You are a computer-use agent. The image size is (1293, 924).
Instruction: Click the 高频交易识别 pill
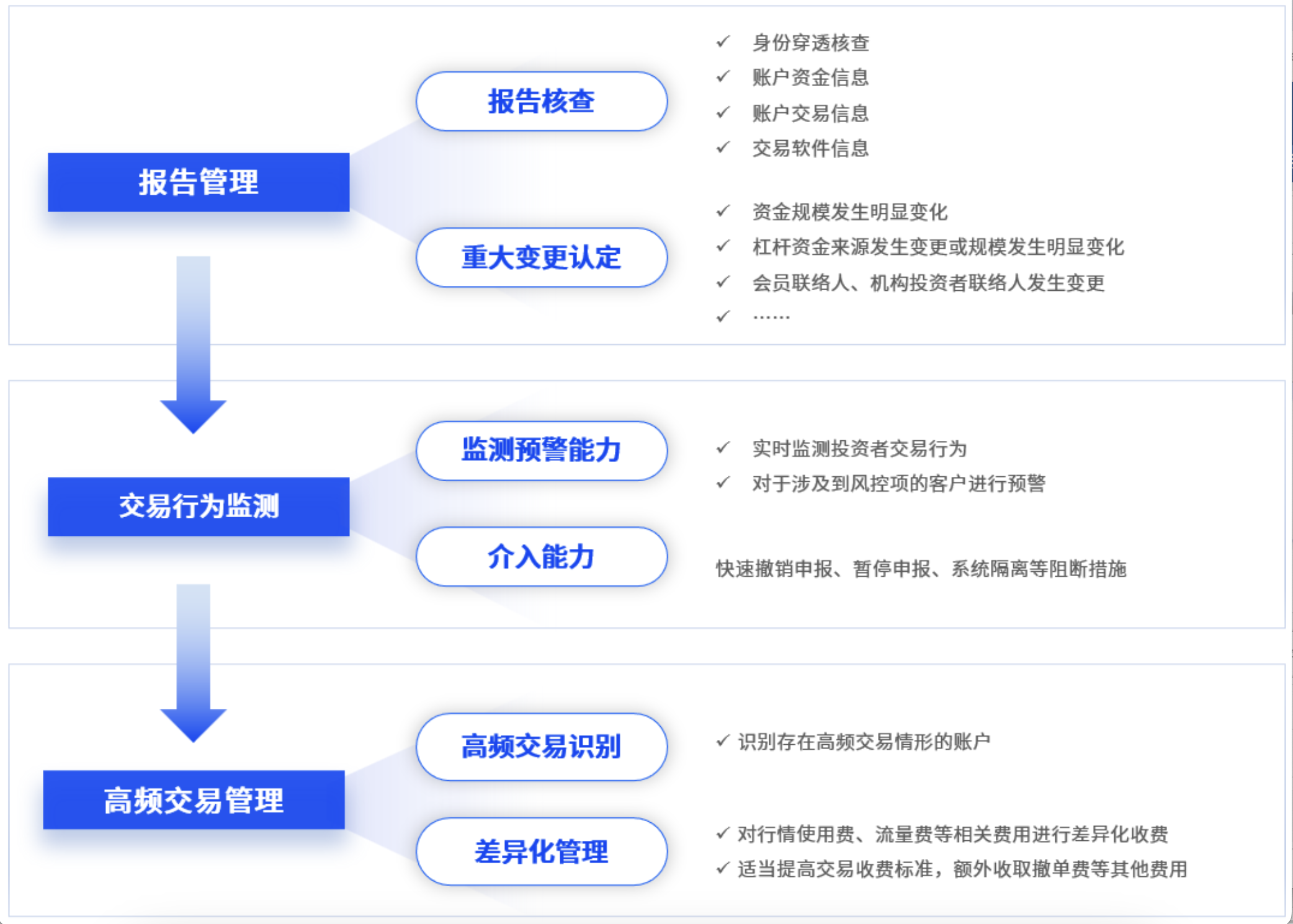[541, 746]
